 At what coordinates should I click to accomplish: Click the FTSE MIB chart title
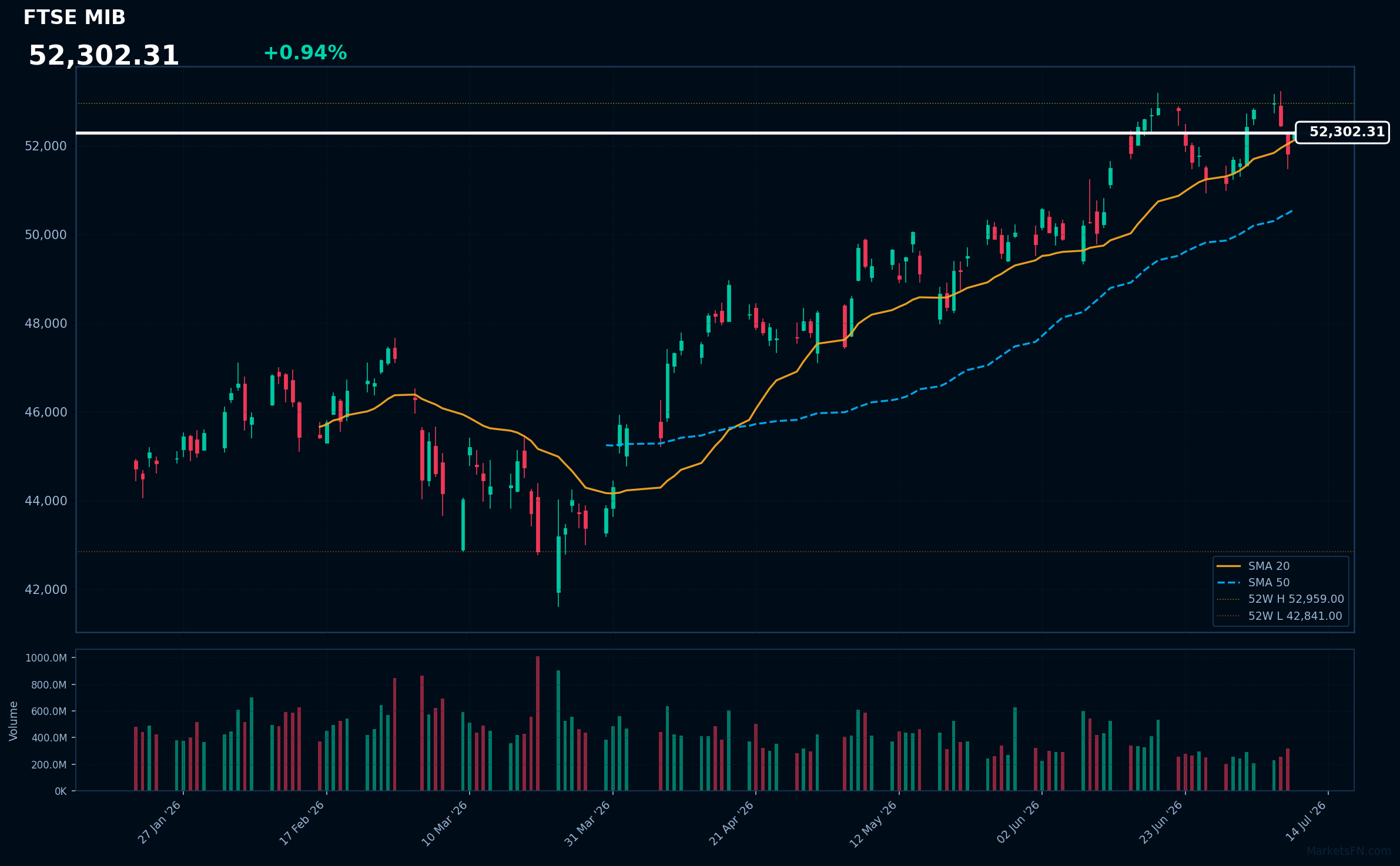coord(75,18)
